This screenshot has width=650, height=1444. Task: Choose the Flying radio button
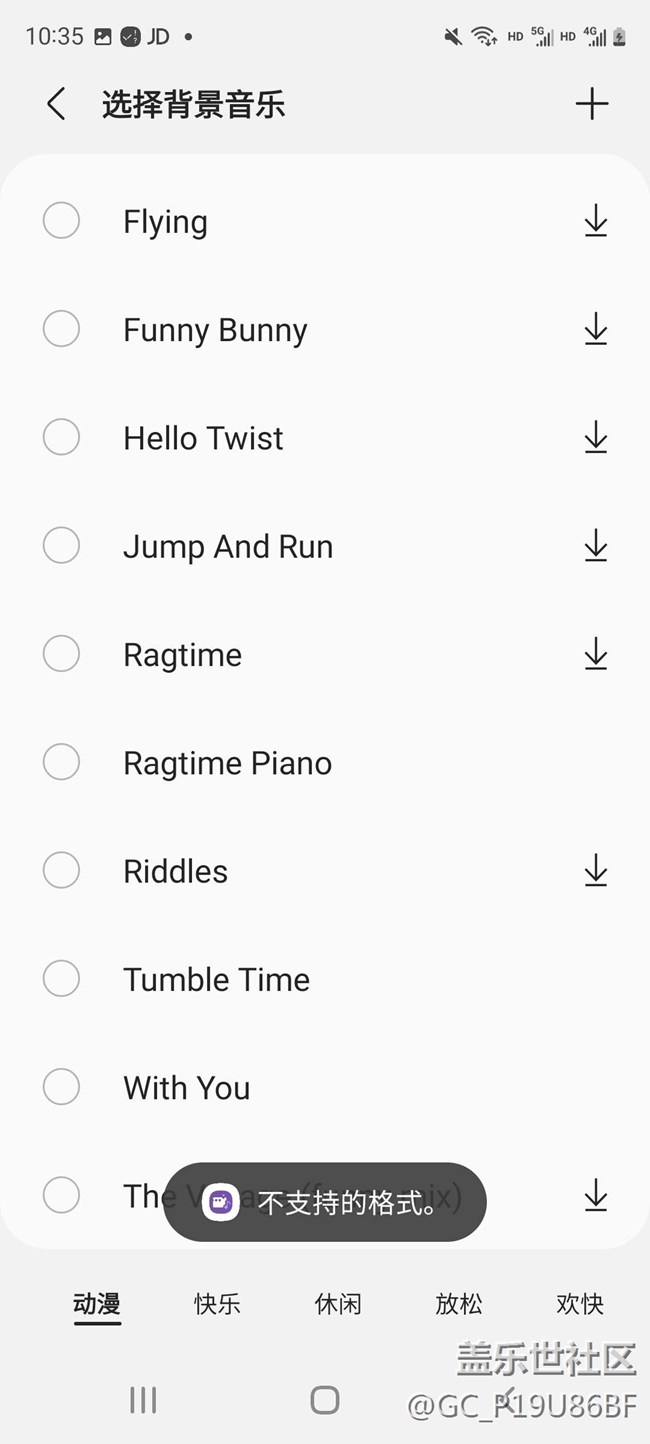click(61, 221)
